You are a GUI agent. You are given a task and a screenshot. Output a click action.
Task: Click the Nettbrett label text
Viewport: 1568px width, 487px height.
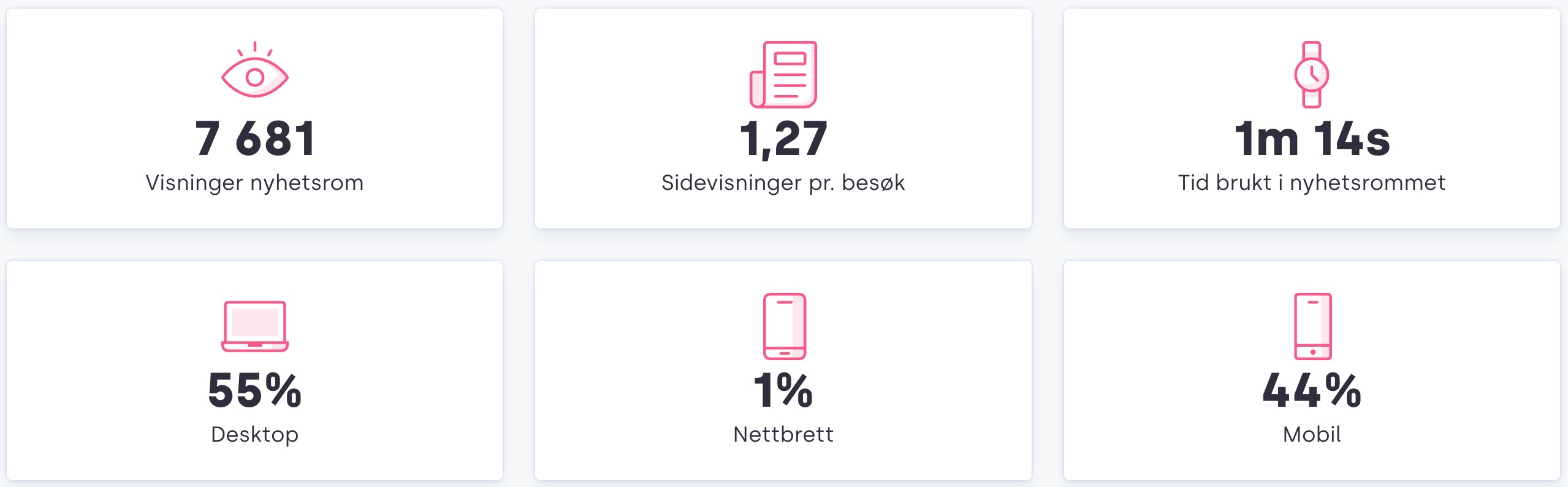tap(783, 434)
